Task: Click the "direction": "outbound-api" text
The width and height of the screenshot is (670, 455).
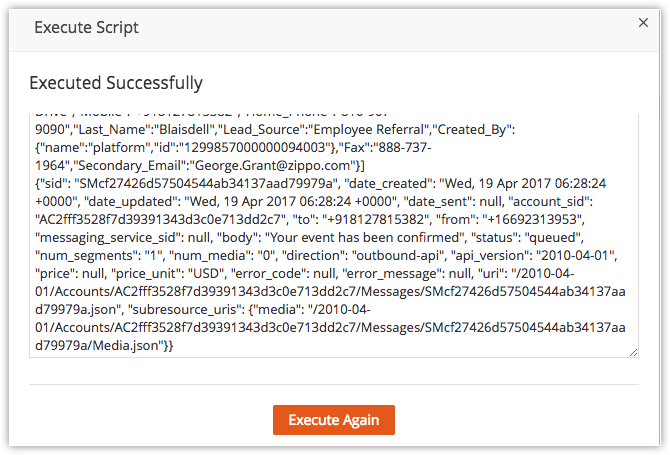Action: tap(364, 255)
